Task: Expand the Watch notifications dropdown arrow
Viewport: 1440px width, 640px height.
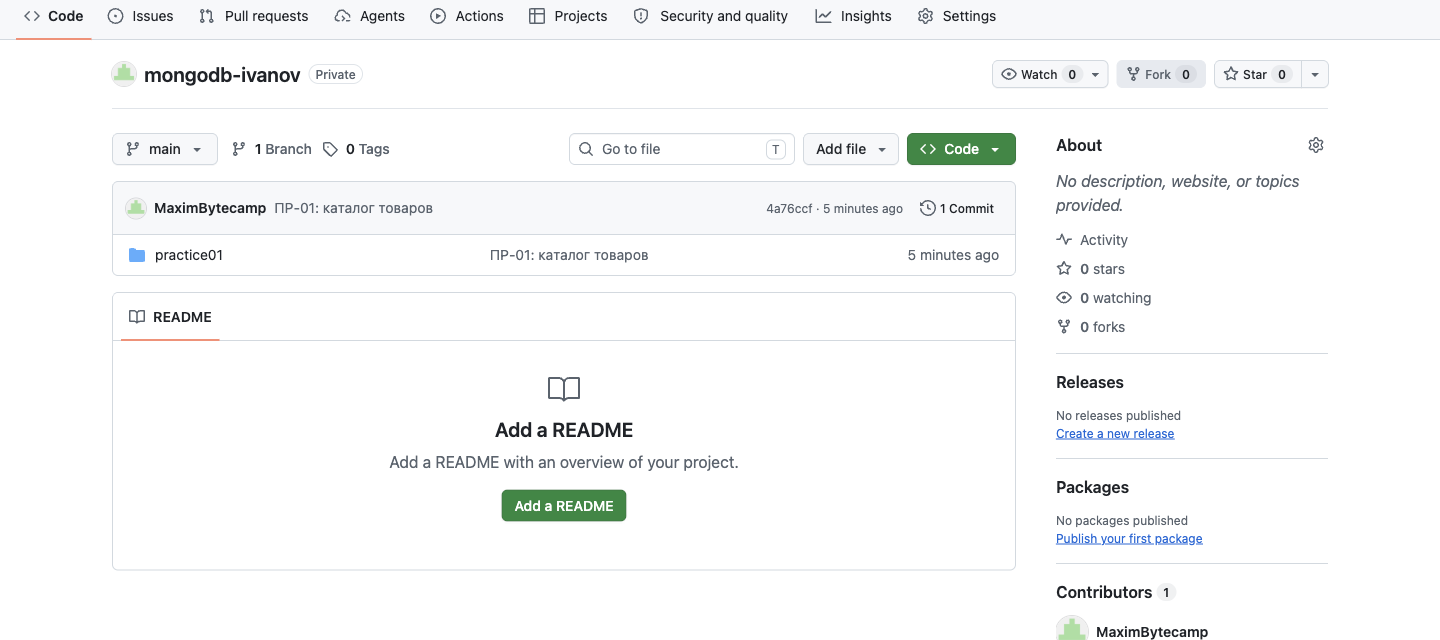Action: (x=1096, y=74)
